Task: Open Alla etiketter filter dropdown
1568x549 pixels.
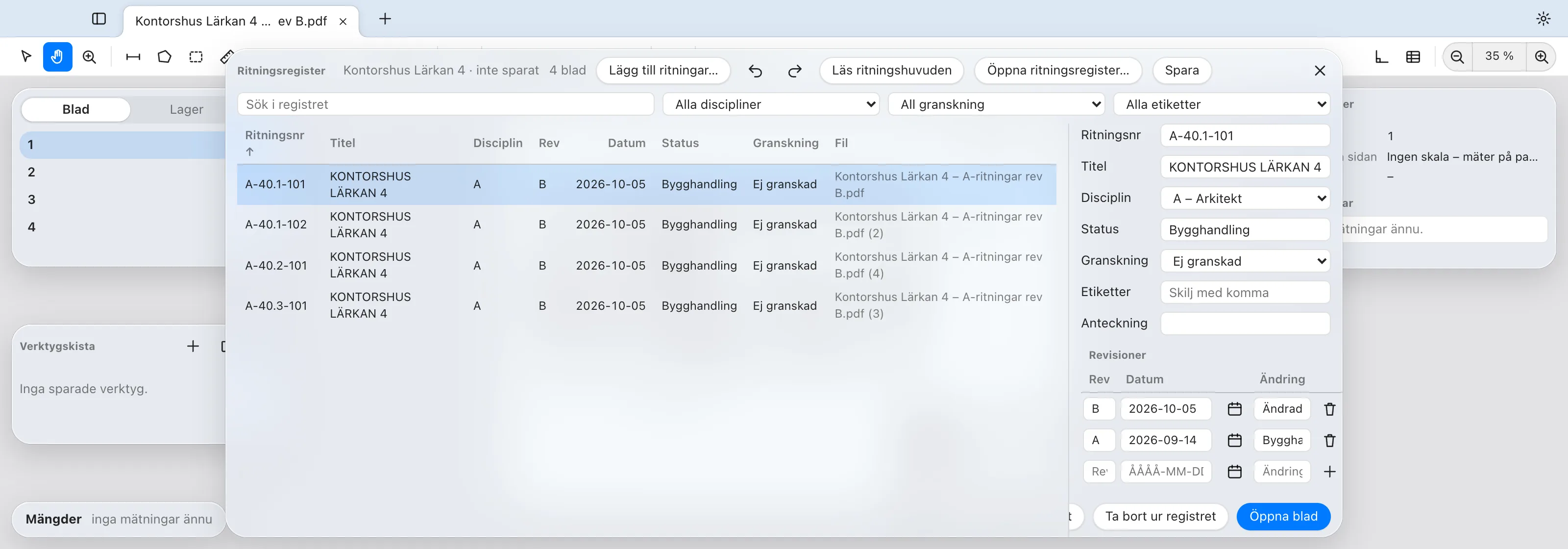Action: (x=1221, y=104)
